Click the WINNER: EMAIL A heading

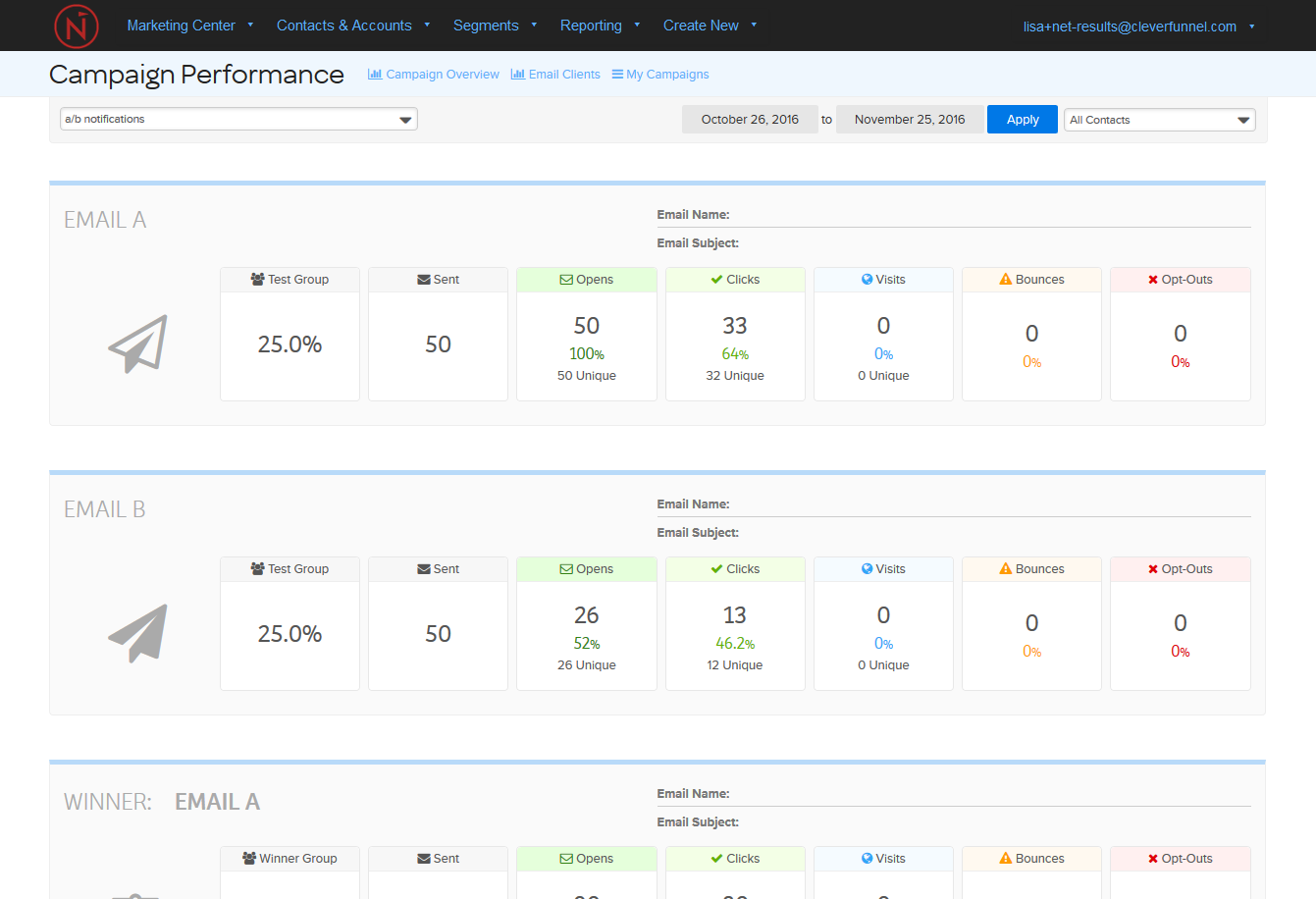[162, 802]
